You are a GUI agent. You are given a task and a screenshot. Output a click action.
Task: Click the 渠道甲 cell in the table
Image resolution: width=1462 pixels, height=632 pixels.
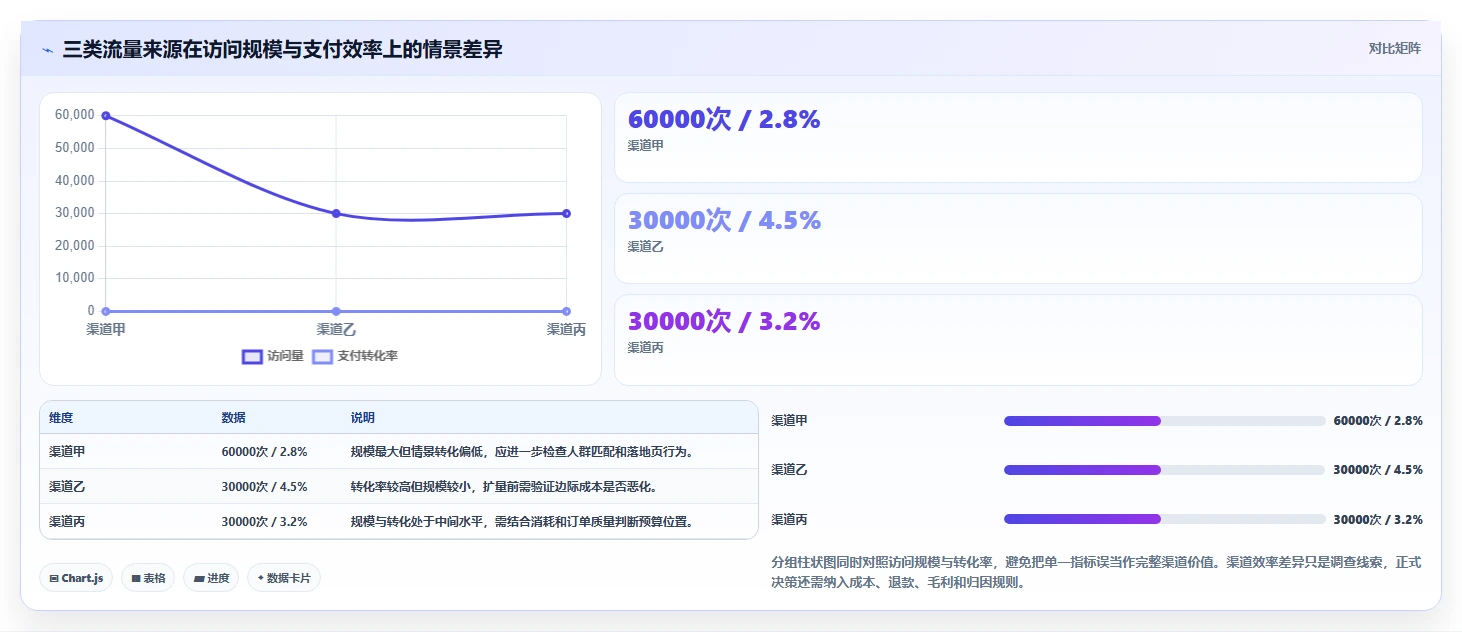pos(67,452)
